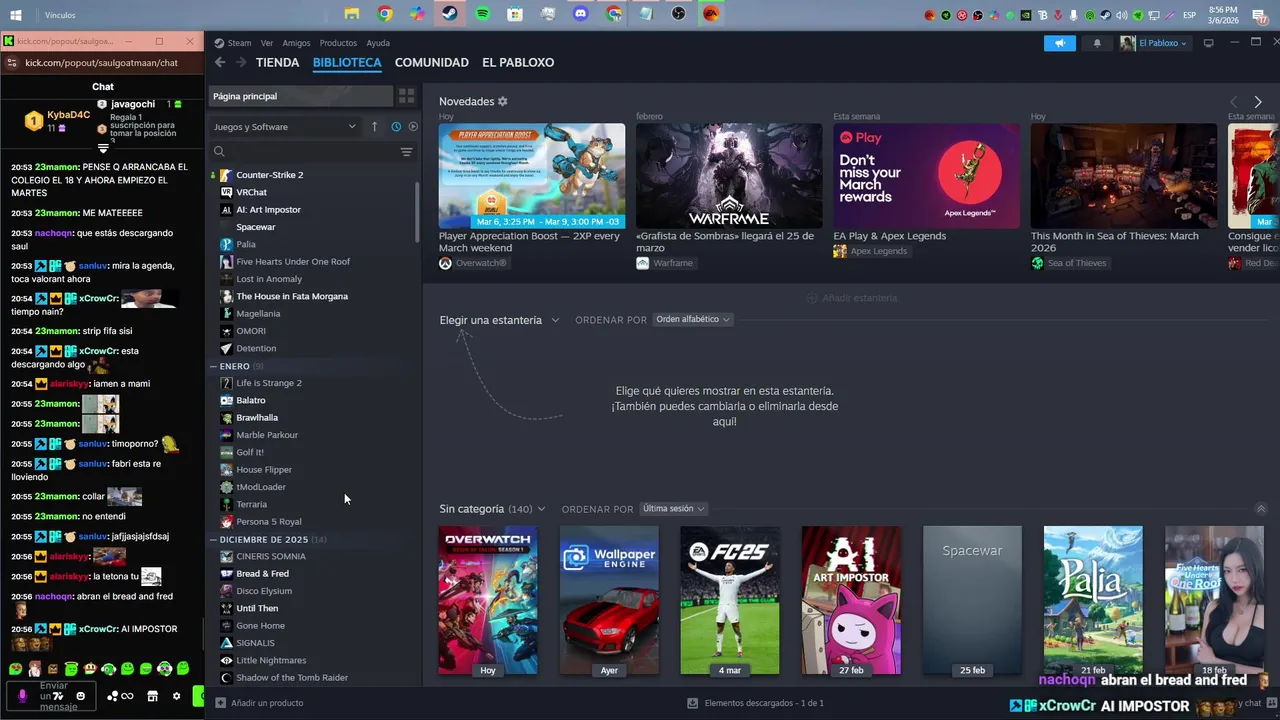This screenshot has width=1280, height=720.
Task: Open File Explorer from the taskbar
Action: [x=352, y=14]
